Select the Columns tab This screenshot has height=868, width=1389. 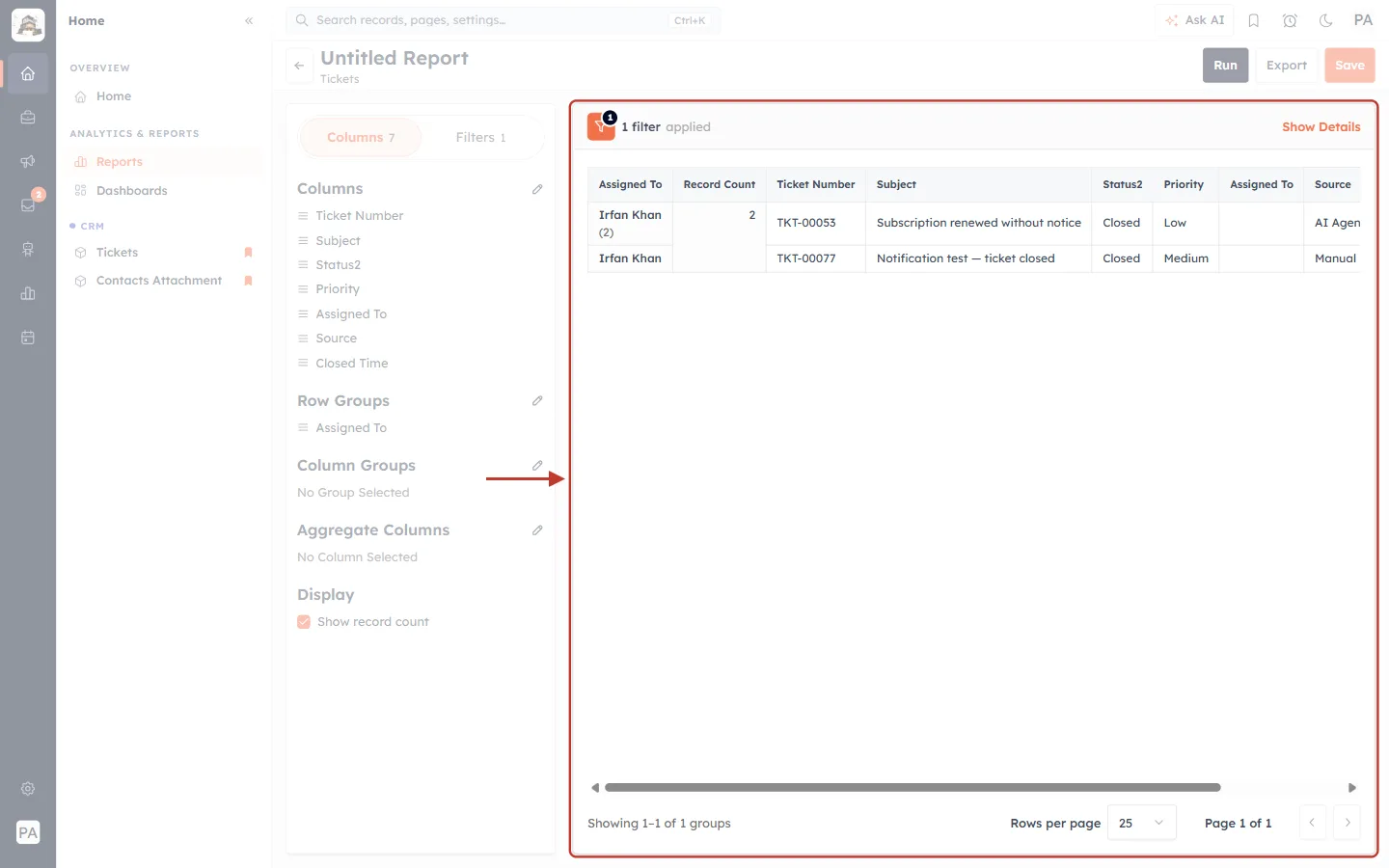tap(361, 138)
